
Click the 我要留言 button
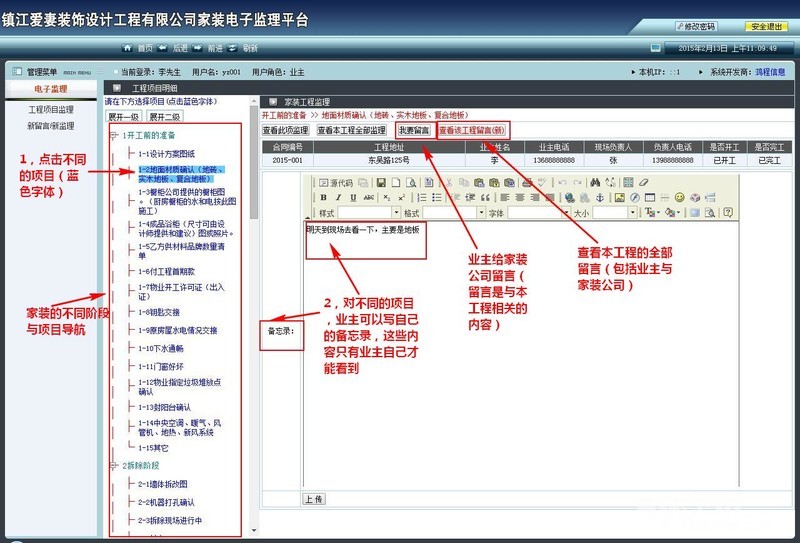(x=413, y=130)
